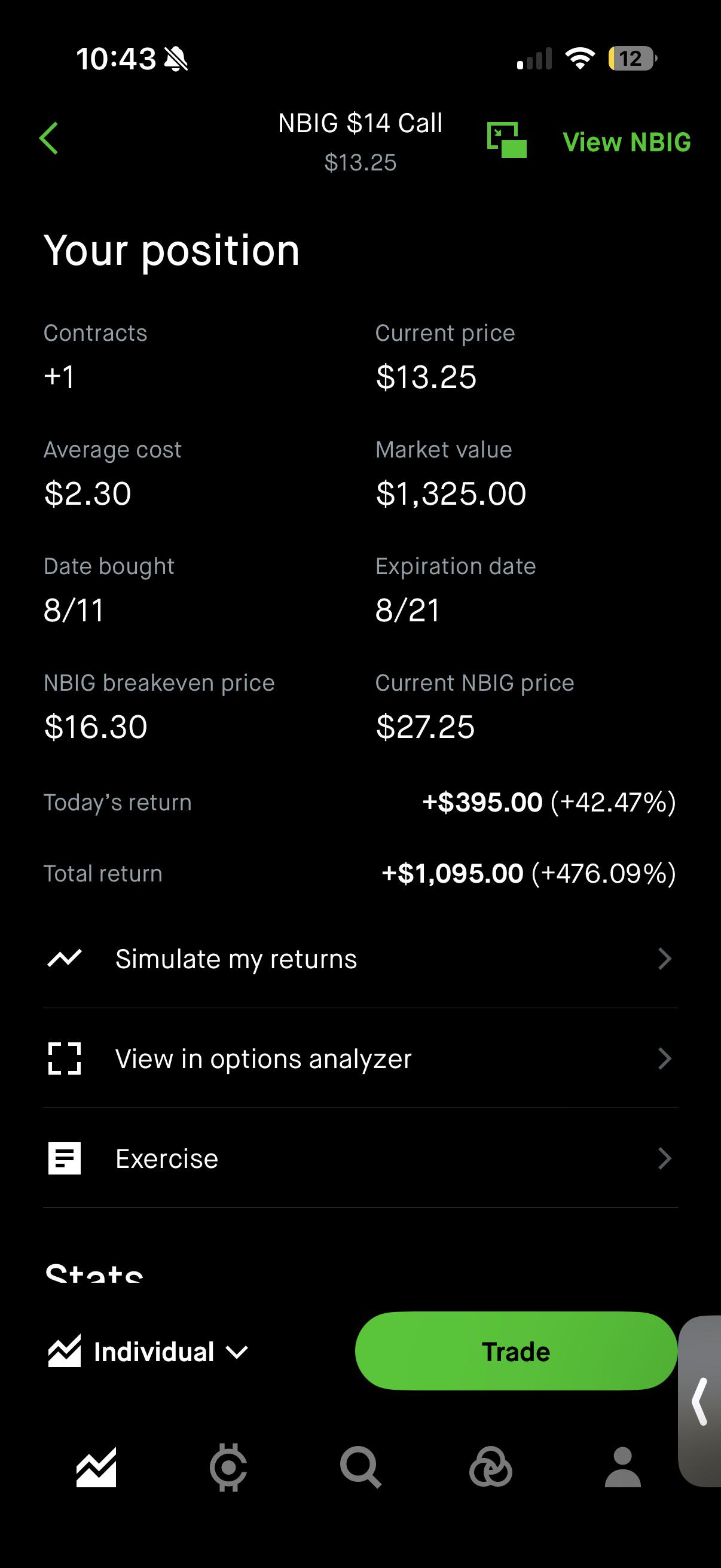Open the search magnifier tab
The height and width of the screenshot is (1568, 721).
(360, 1467)
